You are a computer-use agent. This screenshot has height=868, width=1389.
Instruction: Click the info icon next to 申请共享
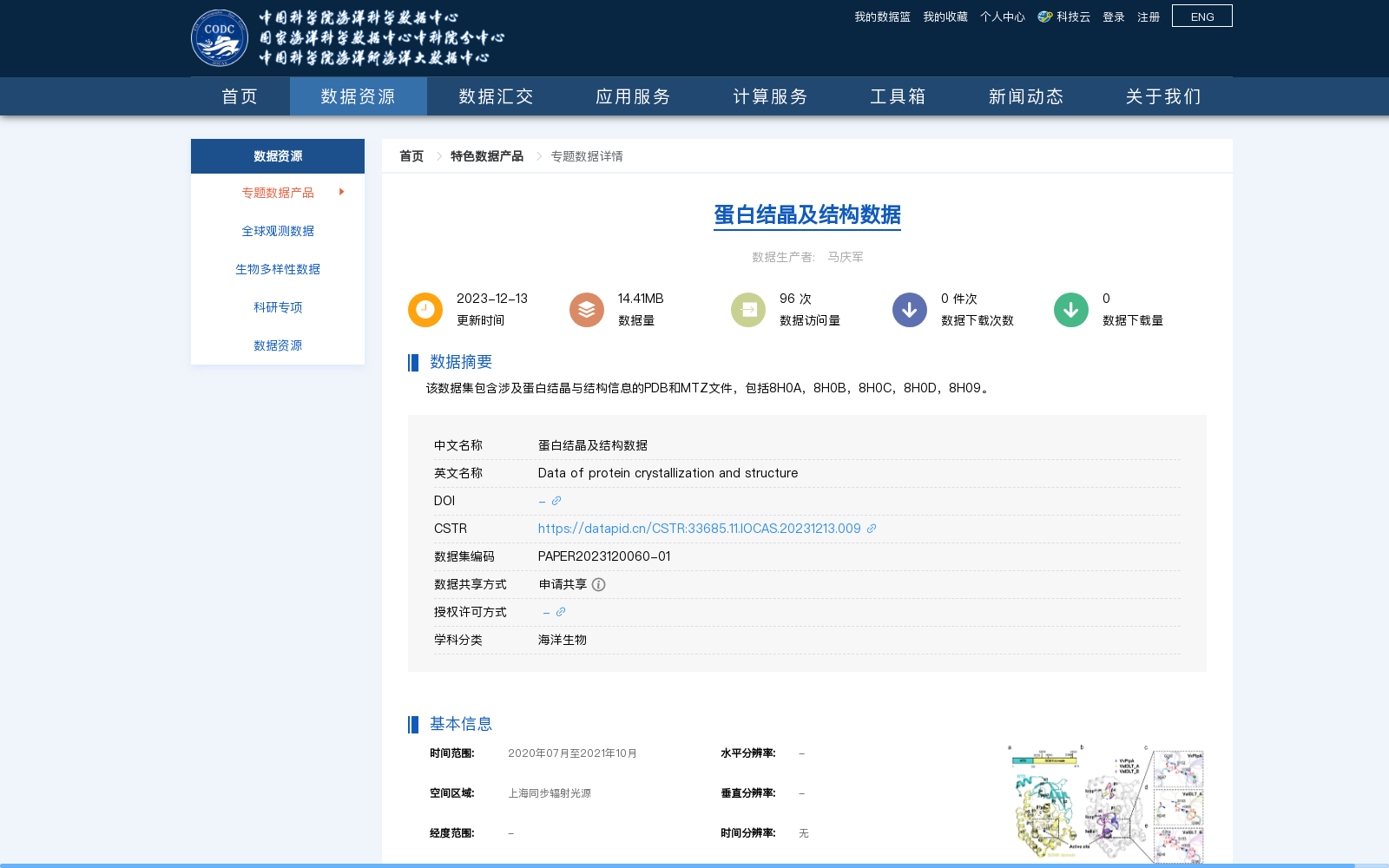pyautogui.click(x=598, y=584)
